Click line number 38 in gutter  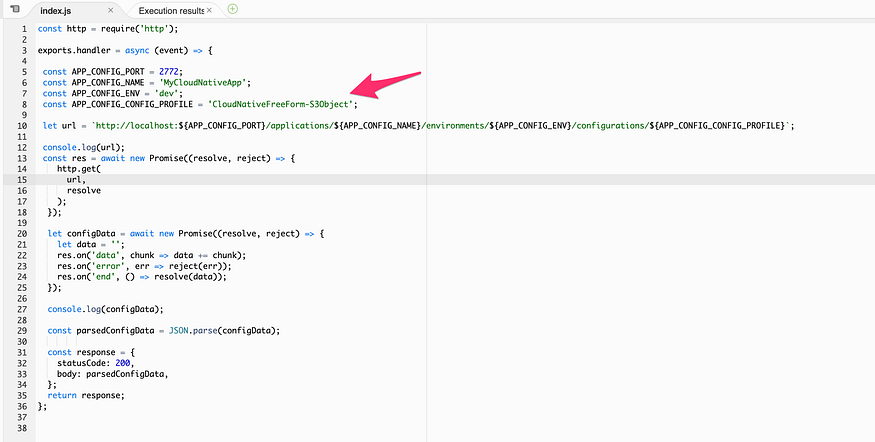[22, 427]
